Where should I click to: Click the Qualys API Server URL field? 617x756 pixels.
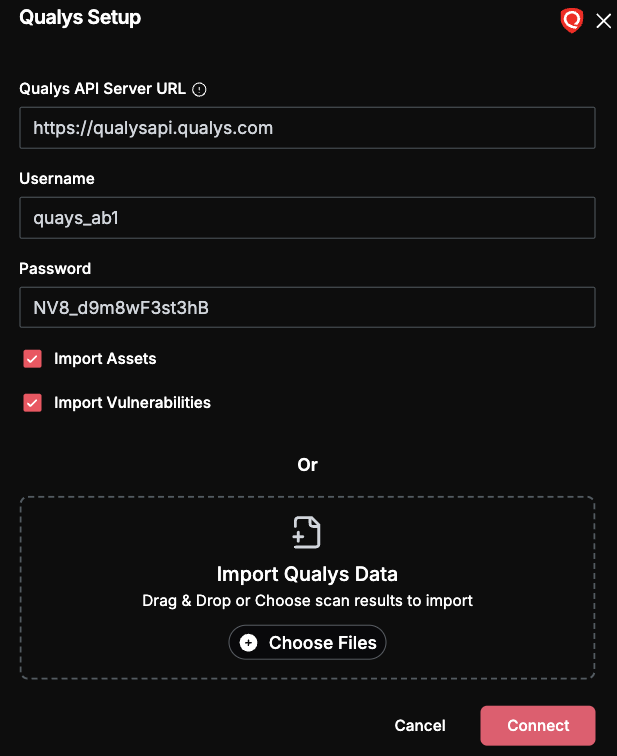click(308, 128)
